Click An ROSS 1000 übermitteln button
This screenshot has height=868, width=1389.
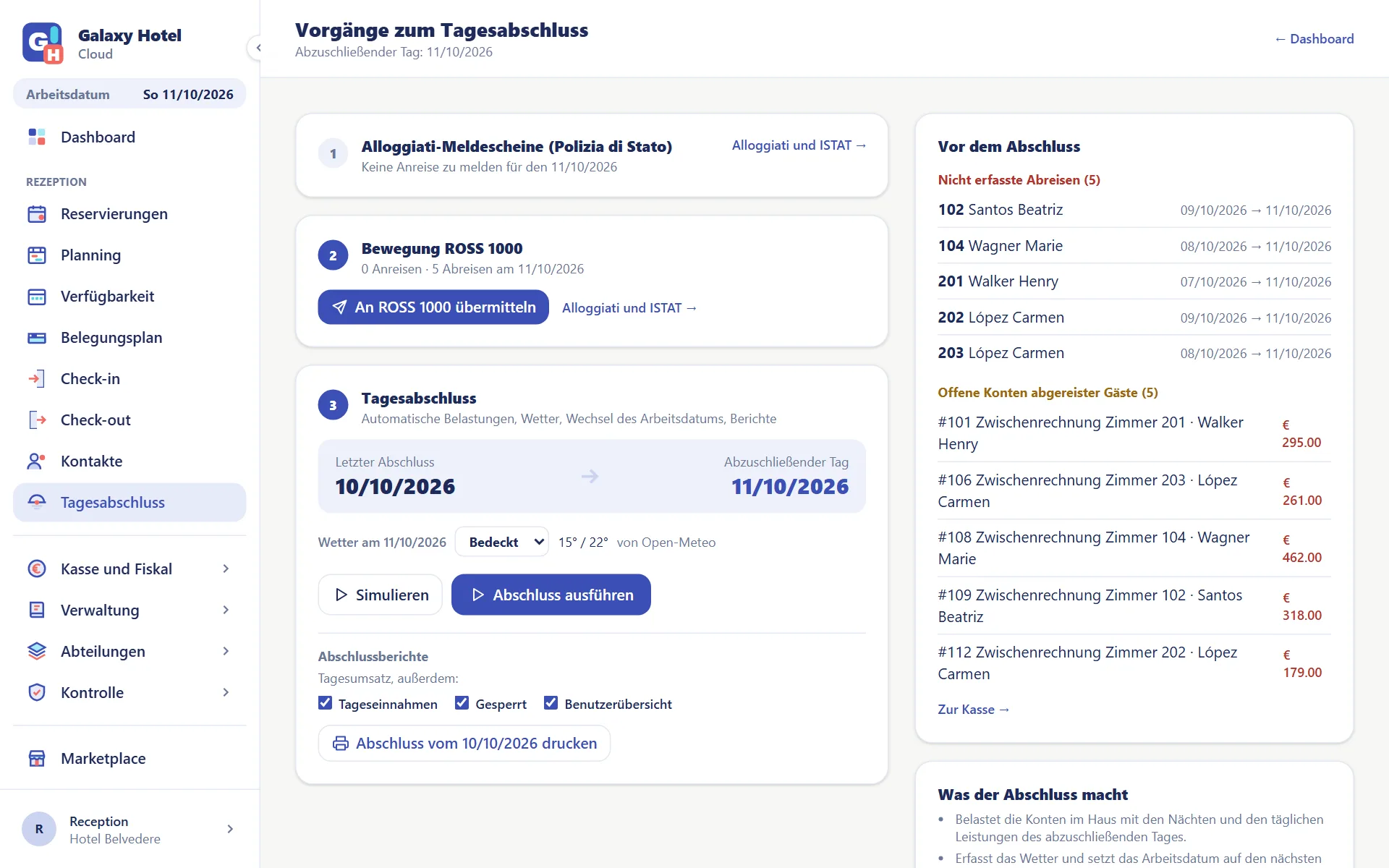433,307
